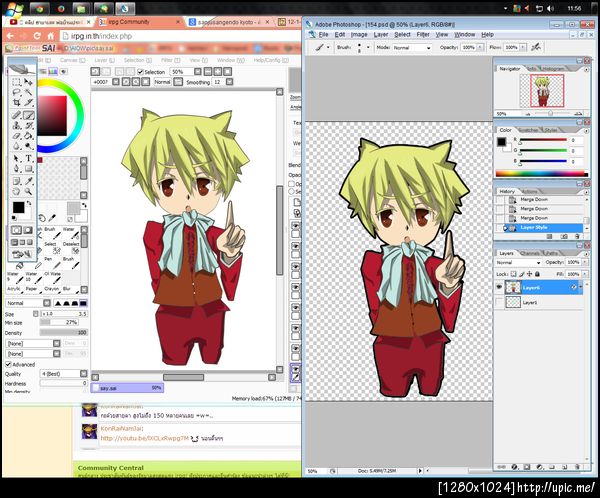Expand Layer6 effects arrow

coord(580,287)
